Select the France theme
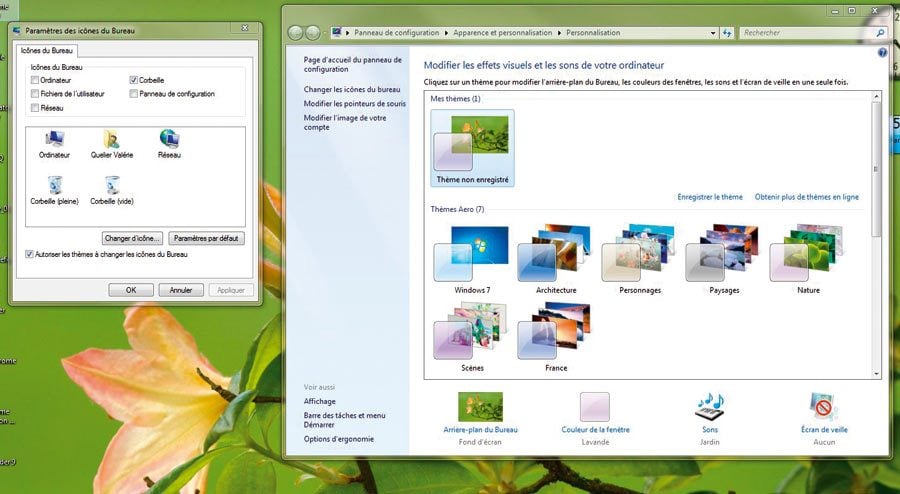Image resolution: width=900 pixels, height=494 pixels. click(x=556, y=338)
